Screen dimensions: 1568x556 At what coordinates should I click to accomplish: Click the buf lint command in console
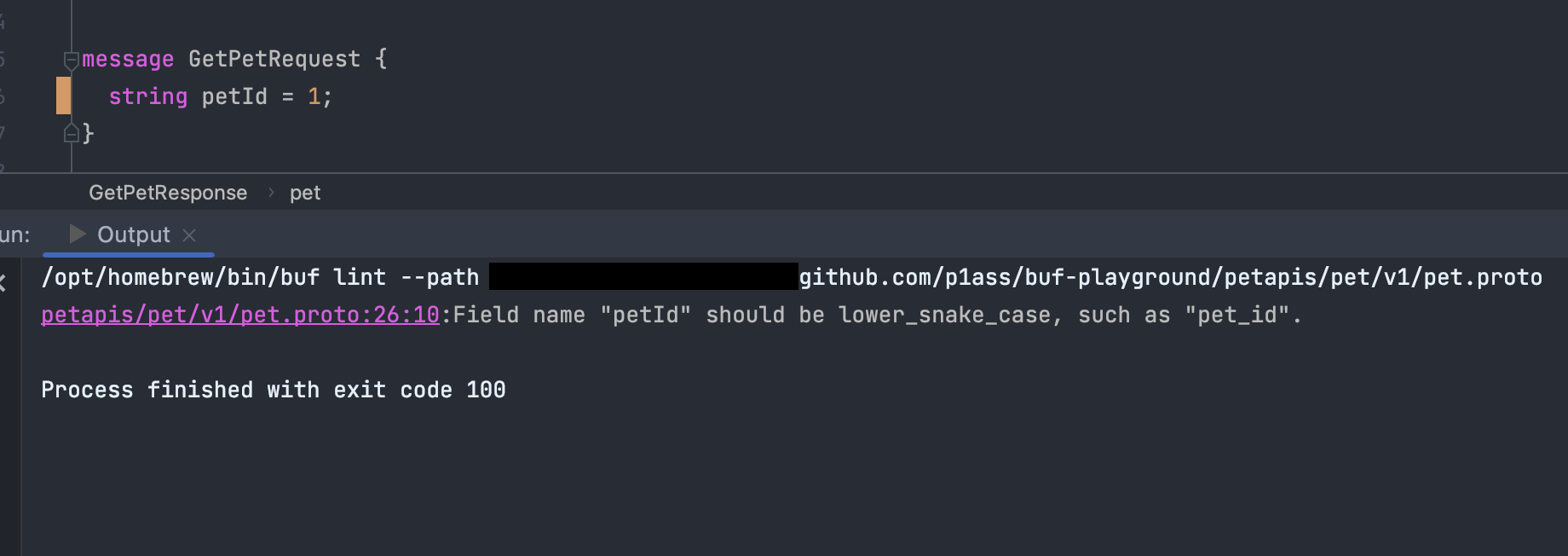(260, 277)
